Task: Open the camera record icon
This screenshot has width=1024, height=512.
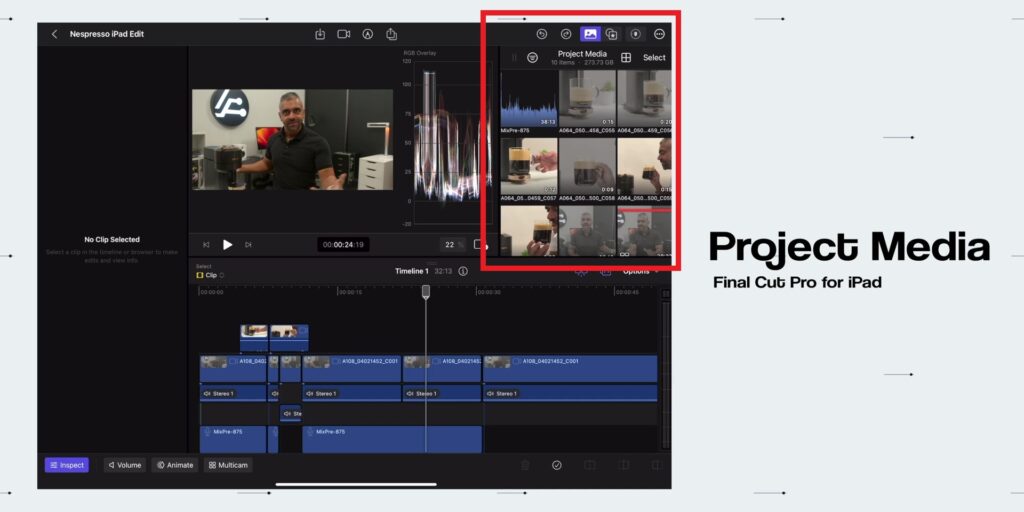Action: point(344,34)
